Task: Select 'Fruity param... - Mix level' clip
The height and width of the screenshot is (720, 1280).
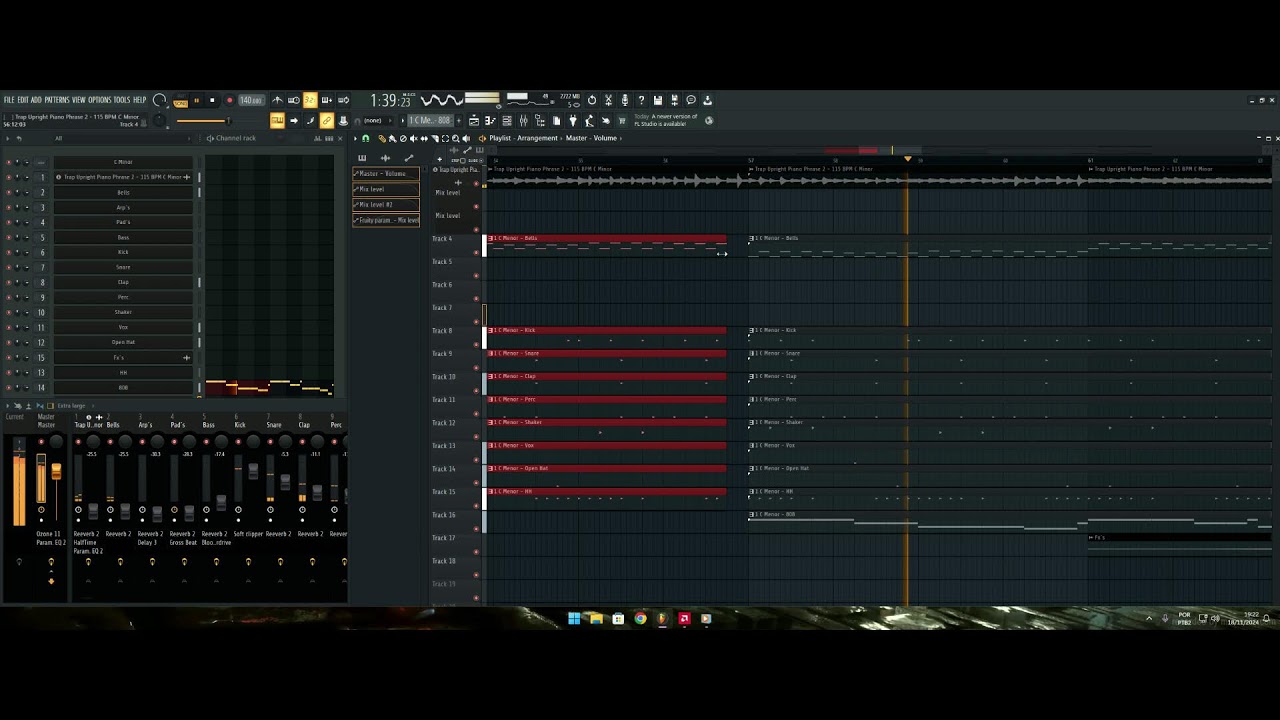Action: click(386, 220)
